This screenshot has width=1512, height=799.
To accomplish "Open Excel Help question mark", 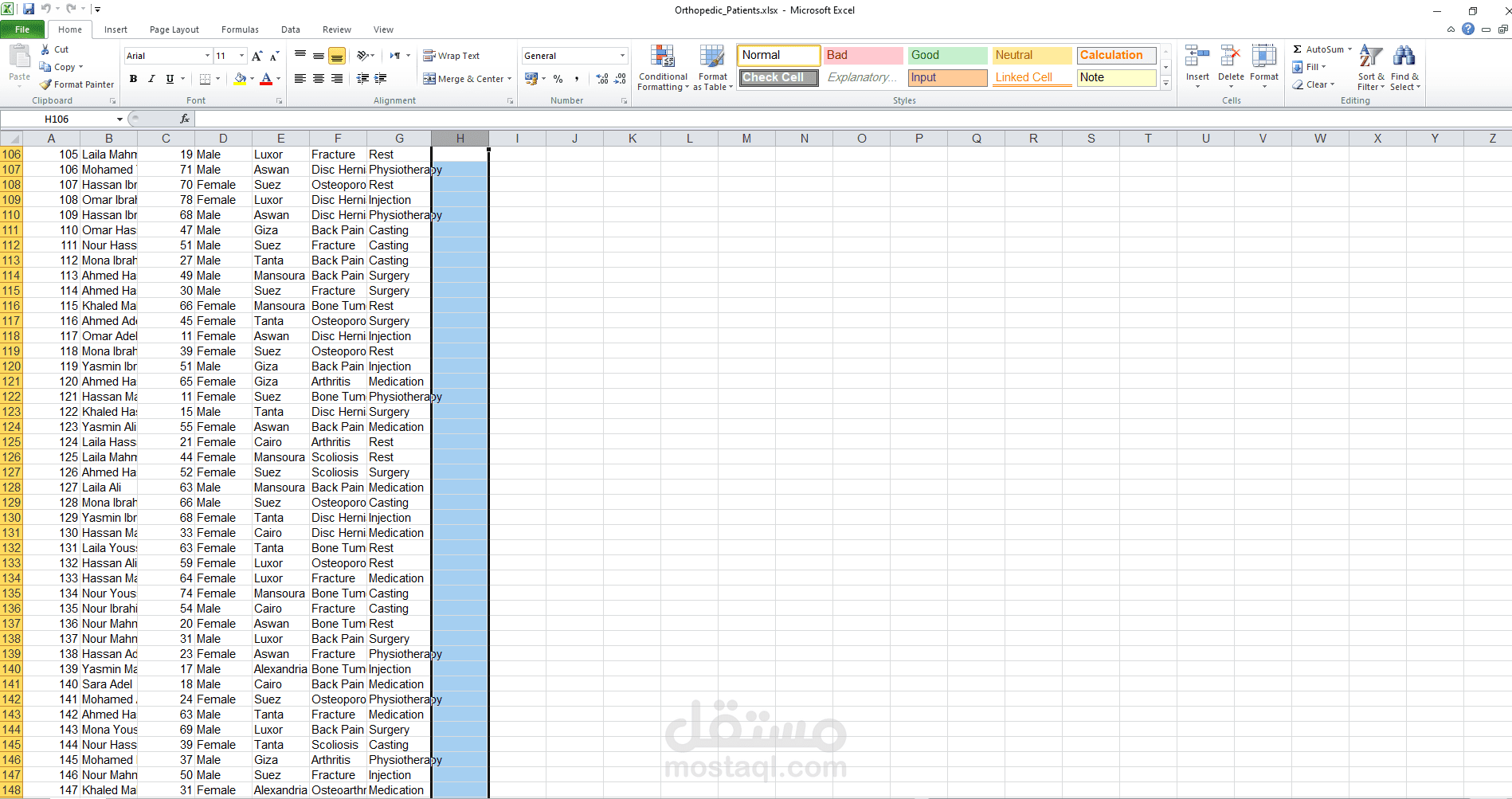I will 1468,29.
